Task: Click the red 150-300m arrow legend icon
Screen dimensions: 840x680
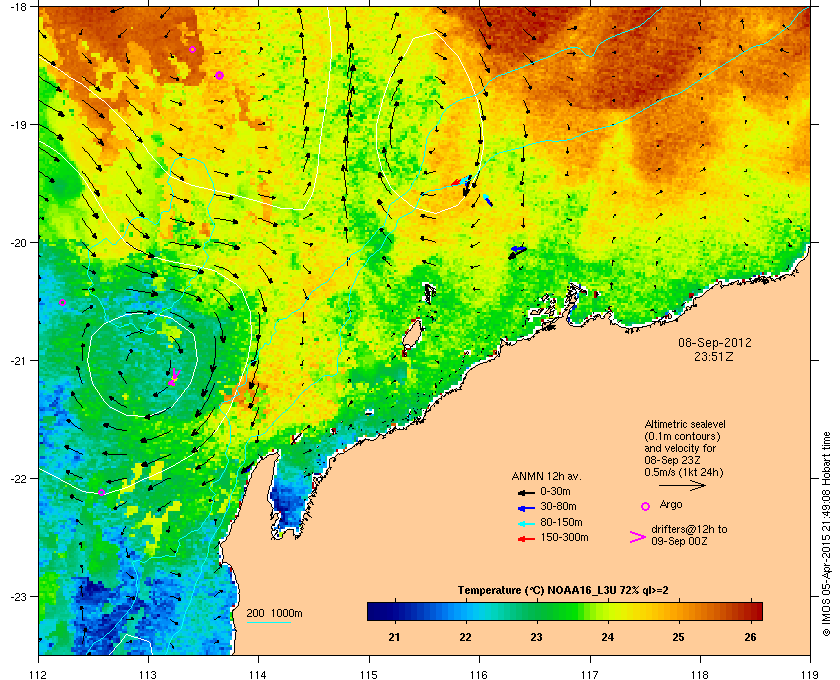Action: pos(527,539)
